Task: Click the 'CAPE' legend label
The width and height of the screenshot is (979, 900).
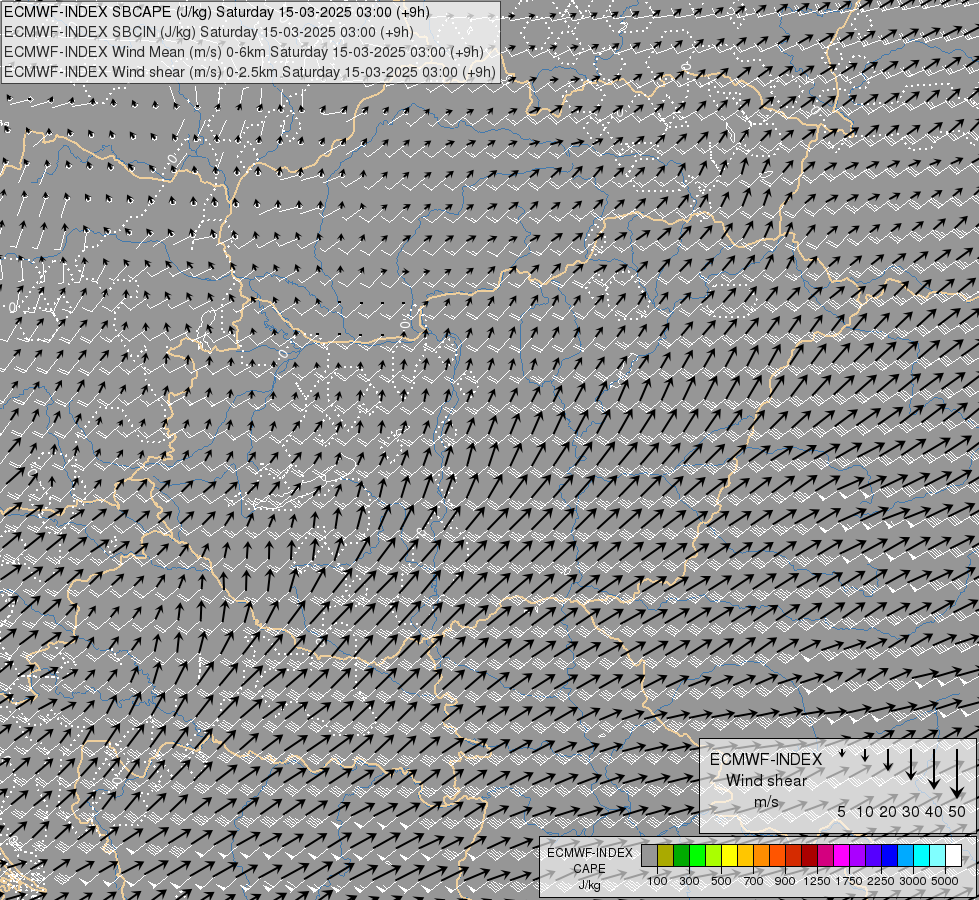Action: tap(589, 868)
